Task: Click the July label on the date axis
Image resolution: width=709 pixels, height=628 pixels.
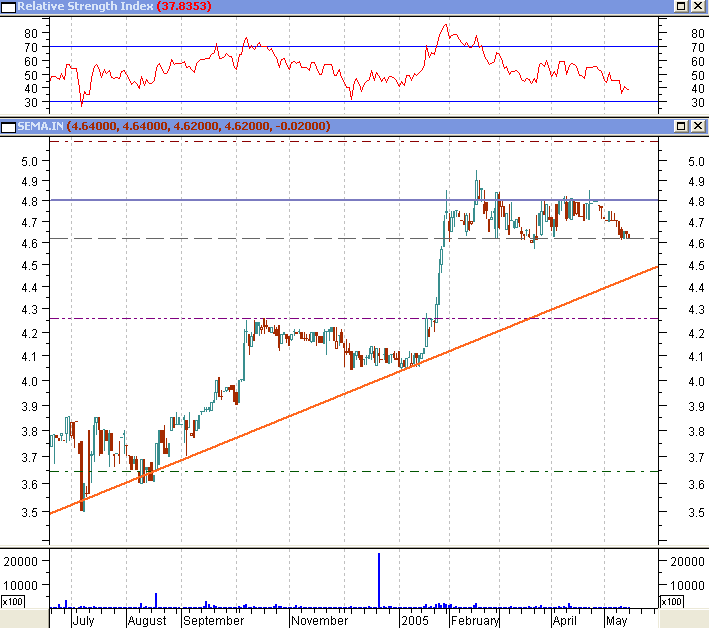Action: [x=84, y=620]
